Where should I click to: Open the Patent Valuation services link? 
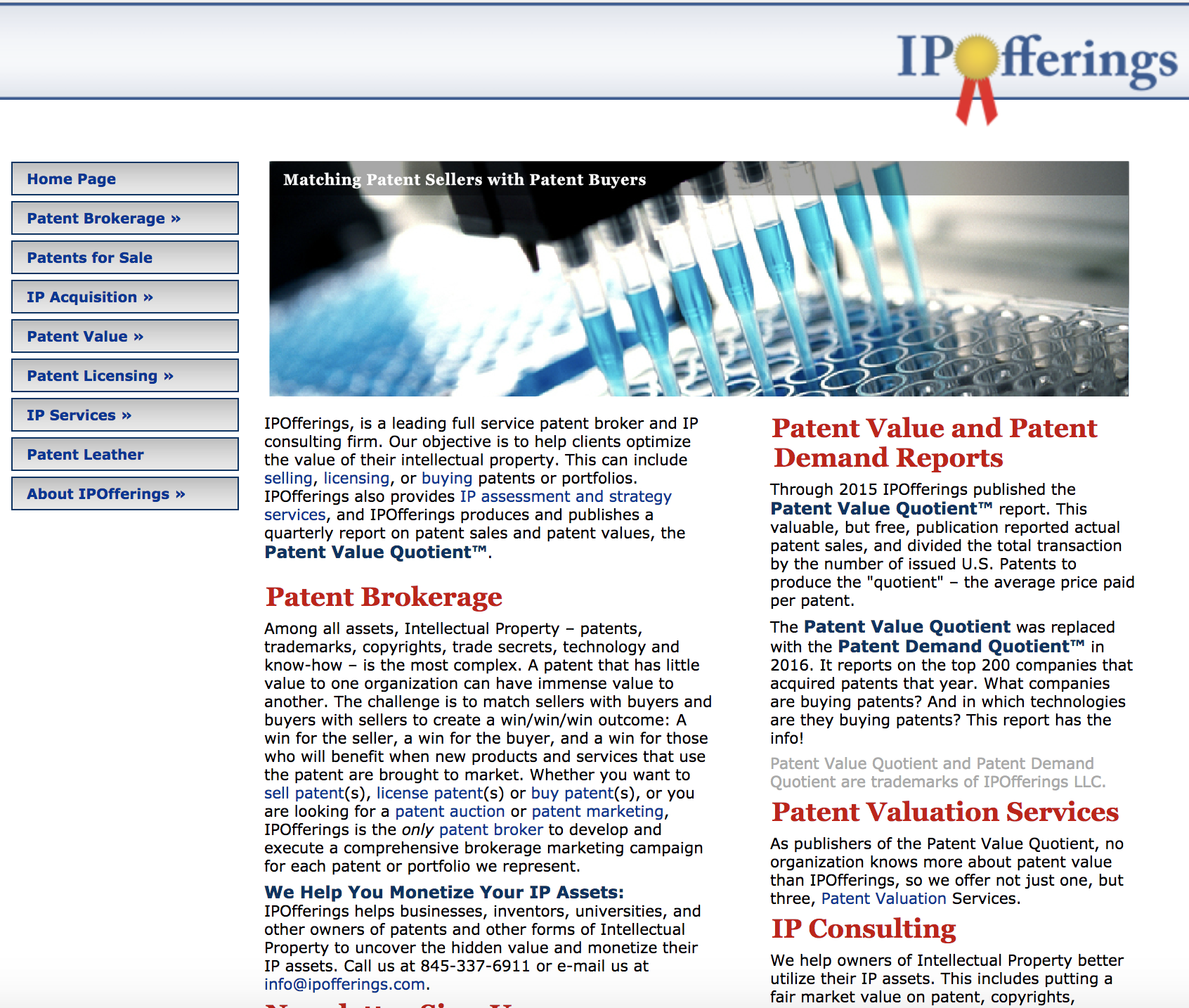click(883, 899)
